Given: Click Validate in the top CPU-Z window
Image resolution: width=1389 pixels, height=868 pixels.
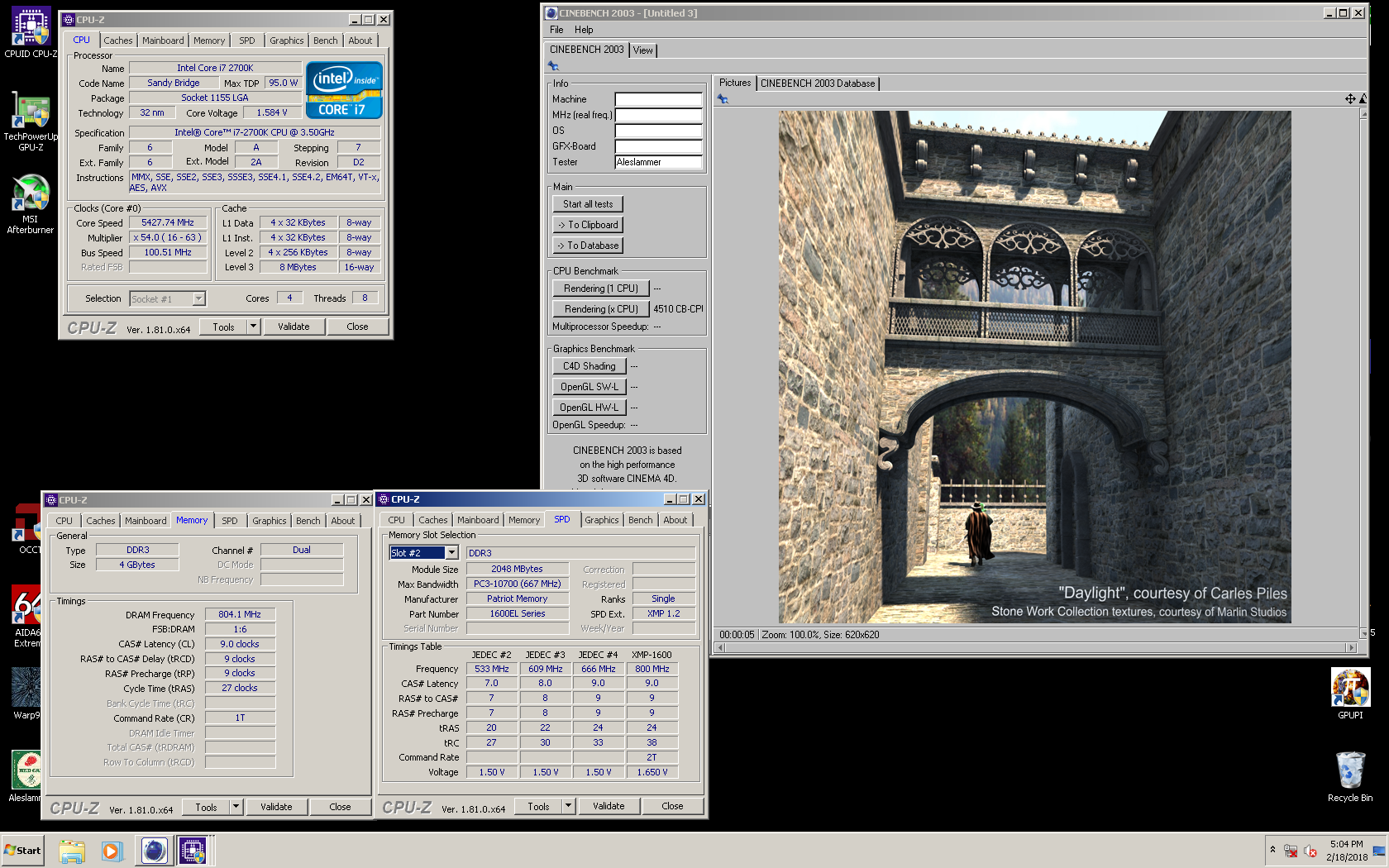Looking at the screenshot, I should [294, 327].
